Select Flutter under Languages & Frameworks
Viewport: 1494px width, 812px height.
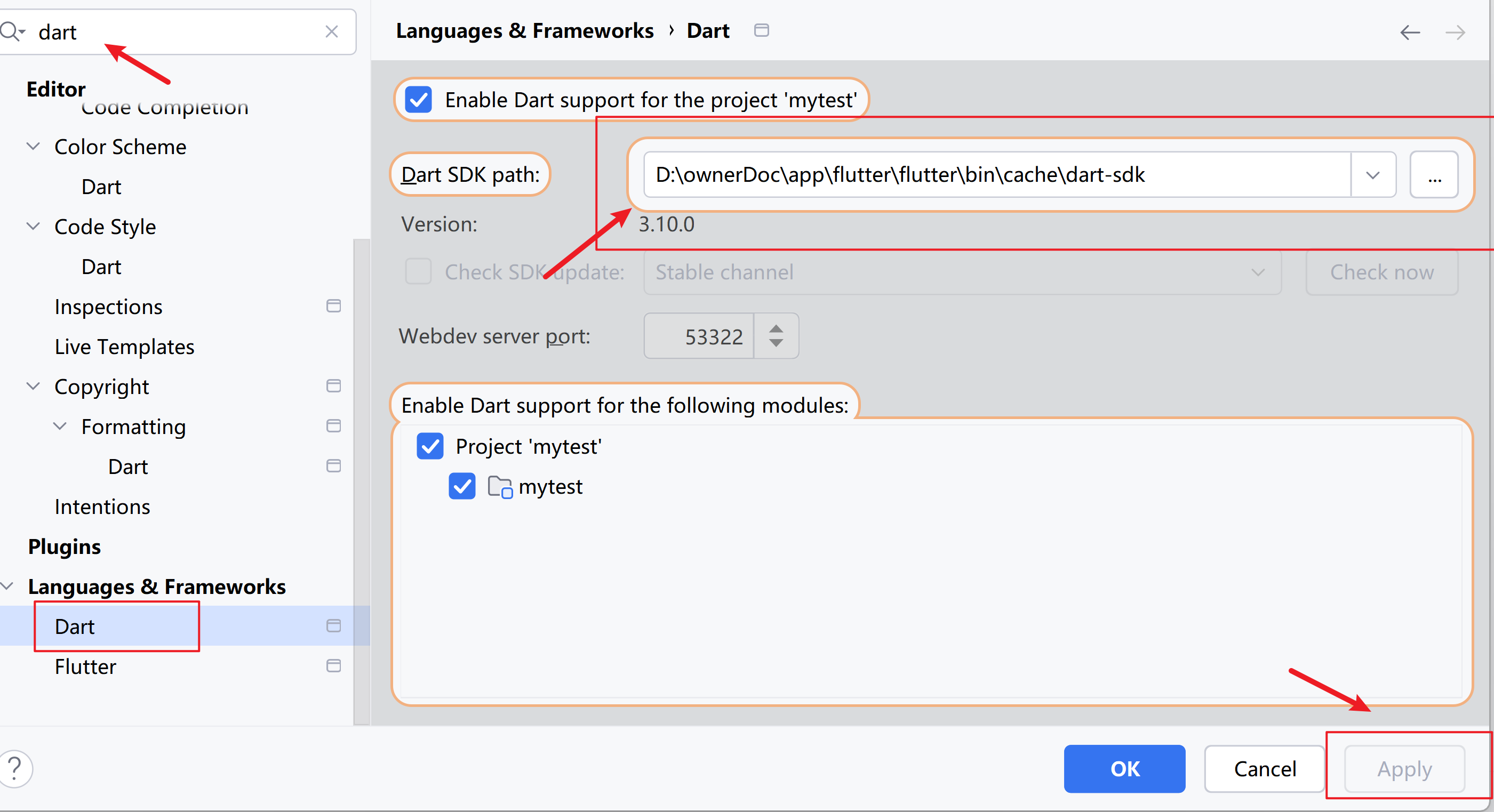click(x=85, y=666)
